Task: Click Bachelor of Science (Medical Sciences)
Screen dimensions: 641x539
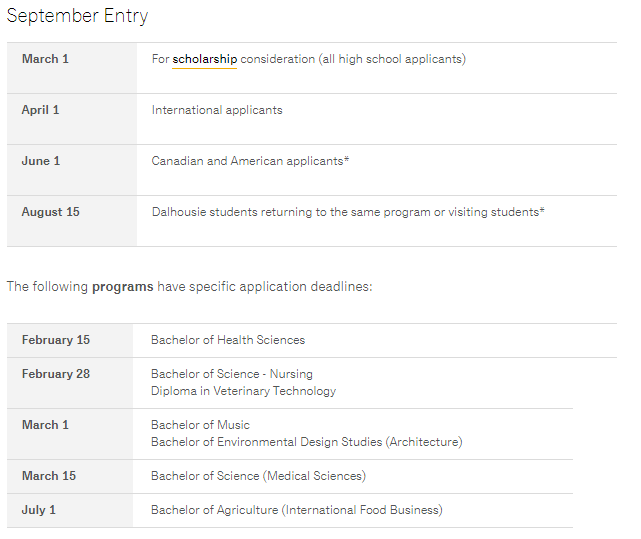Action: [258, 476]
